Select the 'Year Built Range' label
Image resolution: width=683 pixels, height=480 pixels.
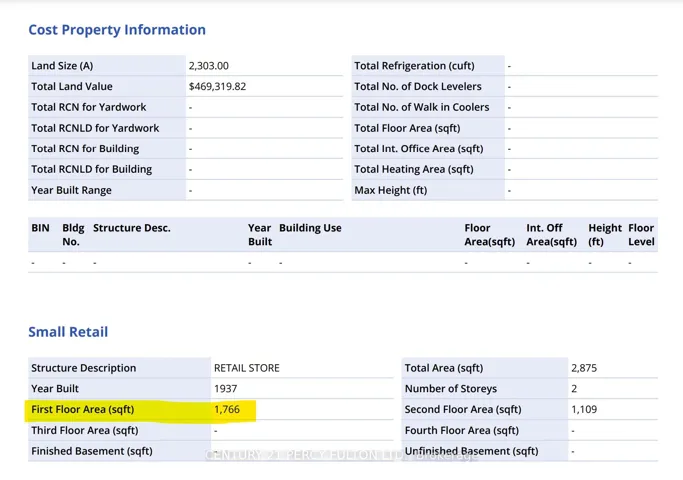(71, 190)
